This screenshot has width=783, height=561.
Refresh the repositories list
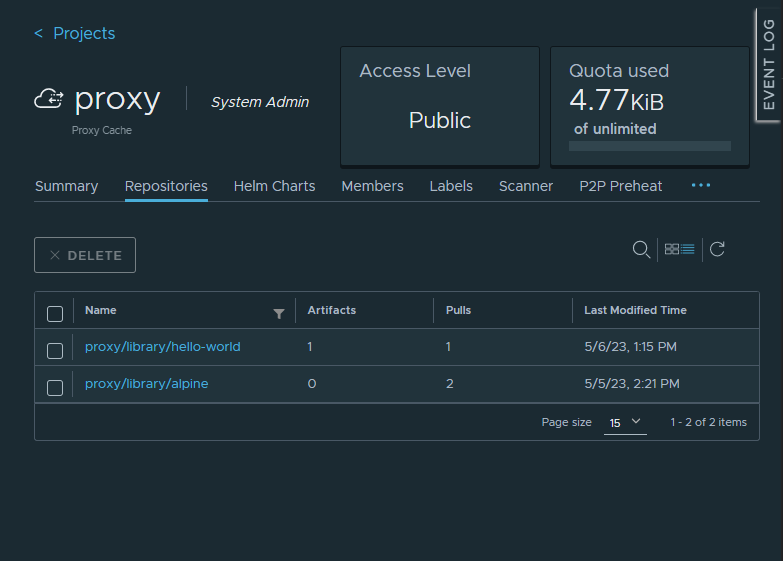click(717, 250)
